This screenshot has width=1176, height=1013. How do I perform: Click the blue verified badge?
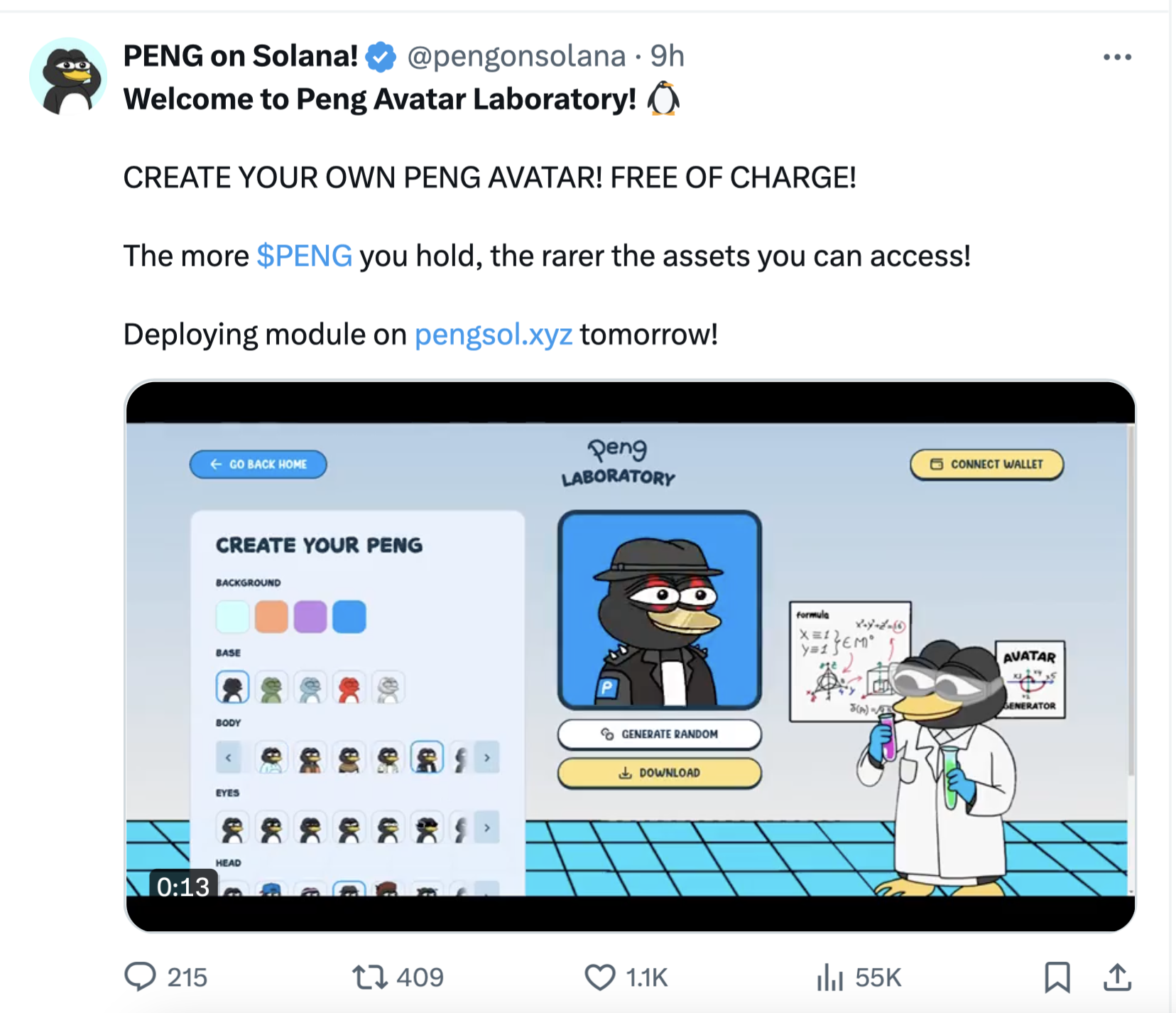pos(381,57)
